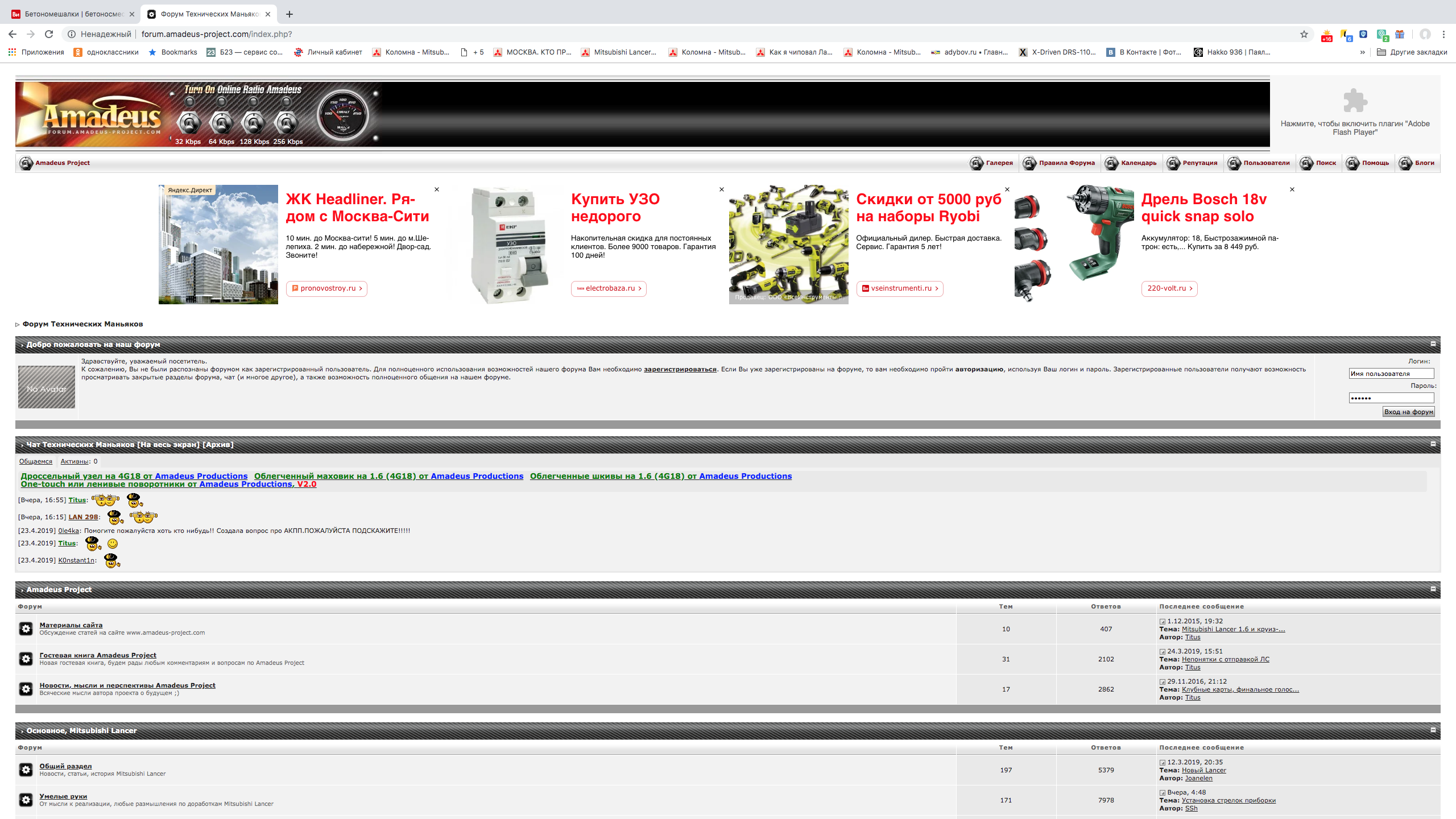Viewport: 1456px width, 819px height.
Task: Click the Имя пользователя login field
Action: (x=1391, y=374)
